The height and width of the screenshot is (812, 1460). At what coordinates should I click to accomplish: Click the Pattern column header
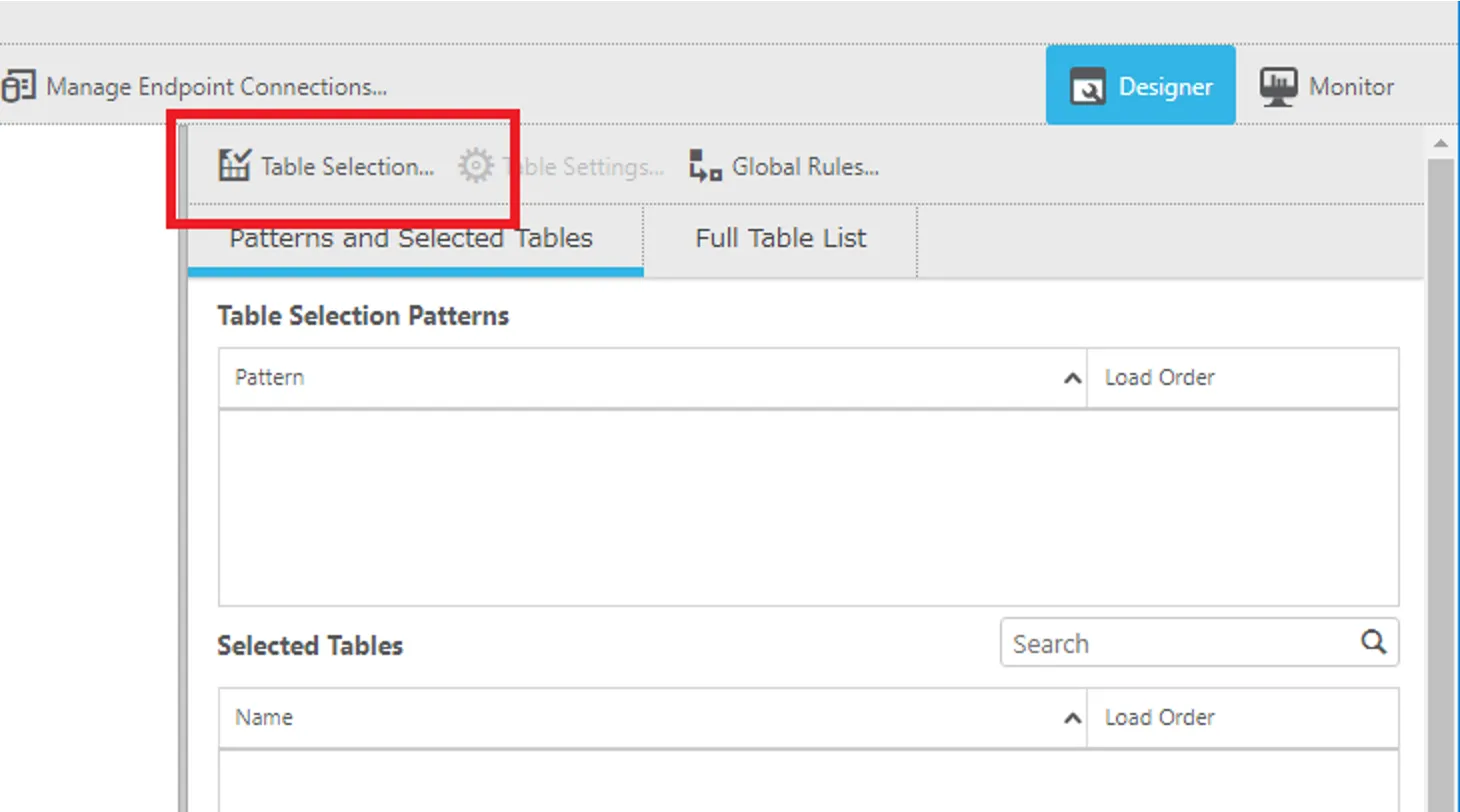coord(270,378)
